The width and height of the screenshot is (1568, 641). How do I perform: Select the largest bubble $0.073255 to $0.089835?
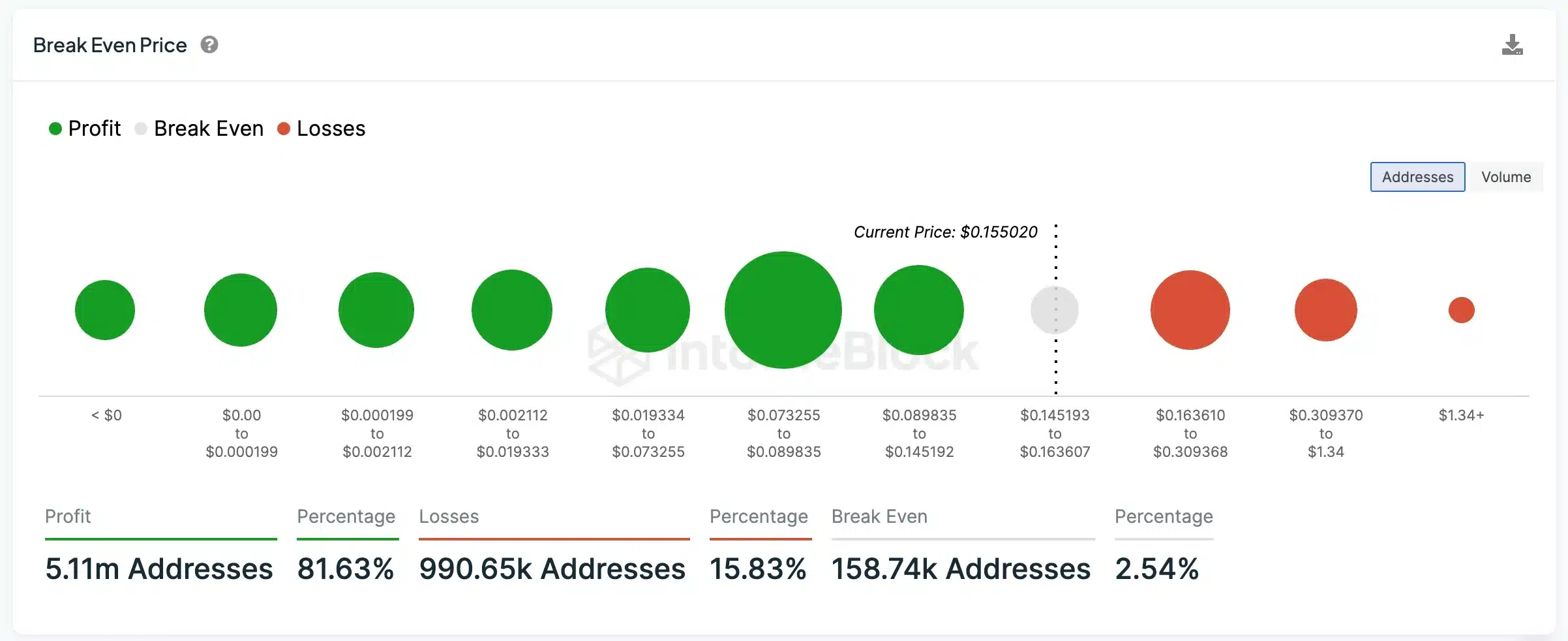(x=783, y=310)
